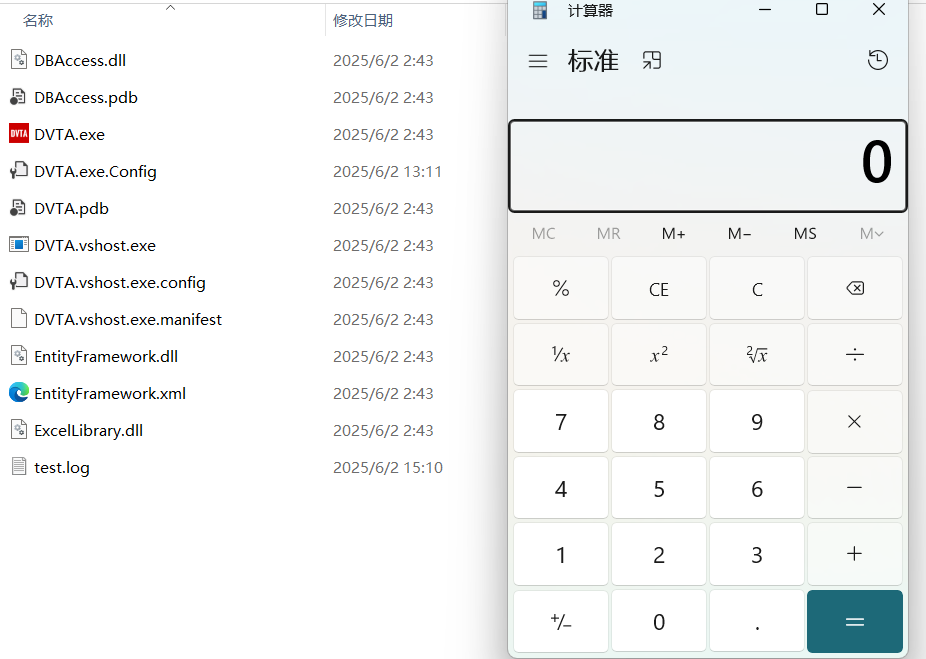Click the ExcelLibrary.dll file icon
This screenshot has width=926, height=659.
(x=19, y=429)
